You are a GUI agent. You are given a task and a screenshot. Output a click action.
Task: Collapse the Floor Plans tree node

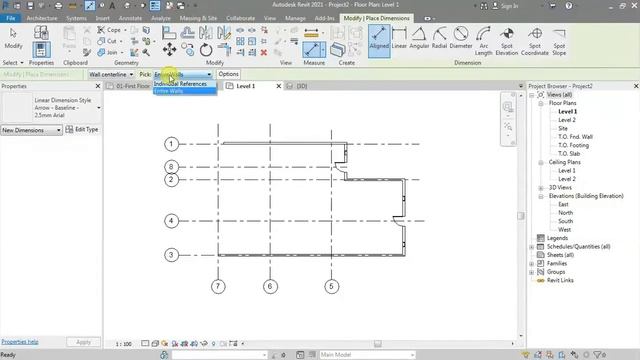point(541,103)
